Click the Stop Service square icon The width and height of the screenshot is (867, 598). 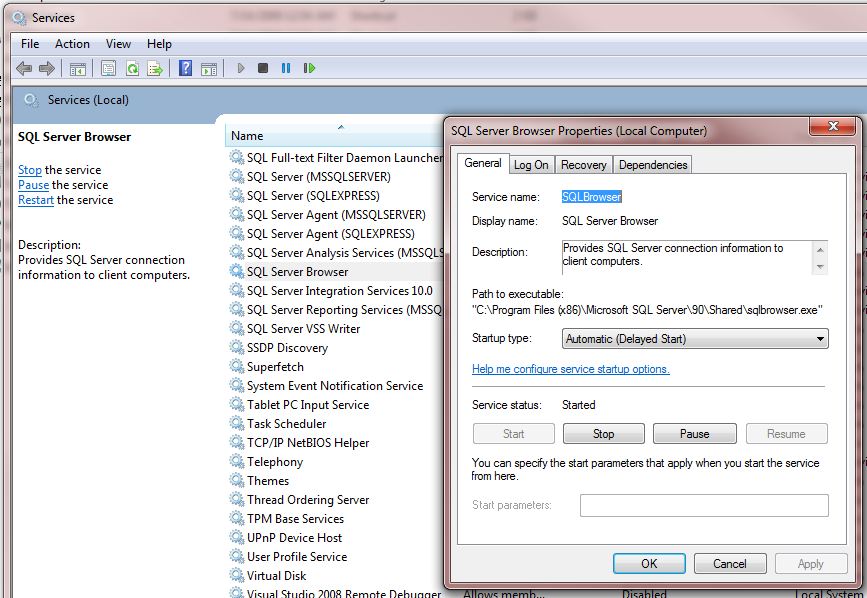pyautogui.click(x=263, y=68)
